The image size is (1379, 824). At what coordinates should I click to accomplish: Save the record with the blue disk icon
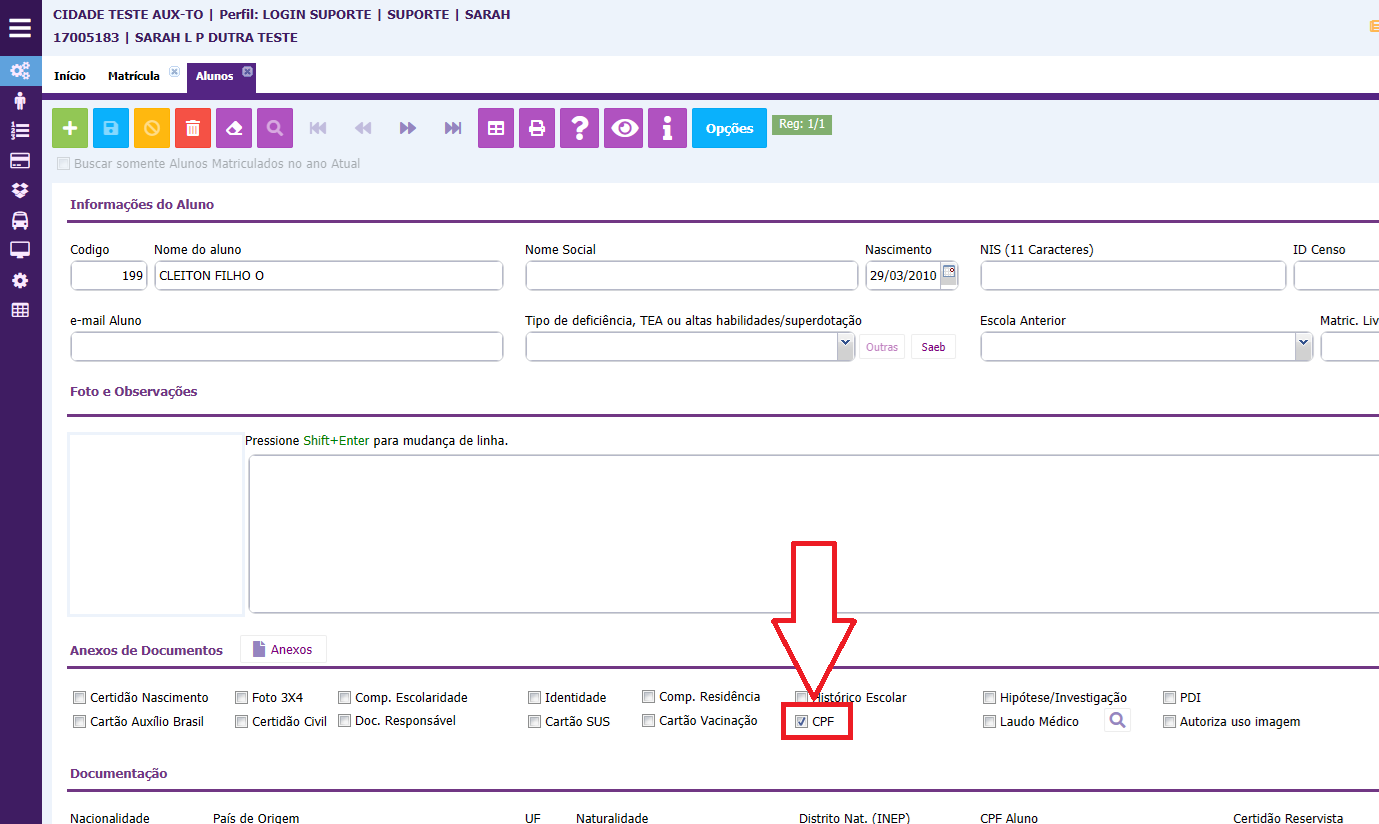pyautogui.click(x=111, y=128)
